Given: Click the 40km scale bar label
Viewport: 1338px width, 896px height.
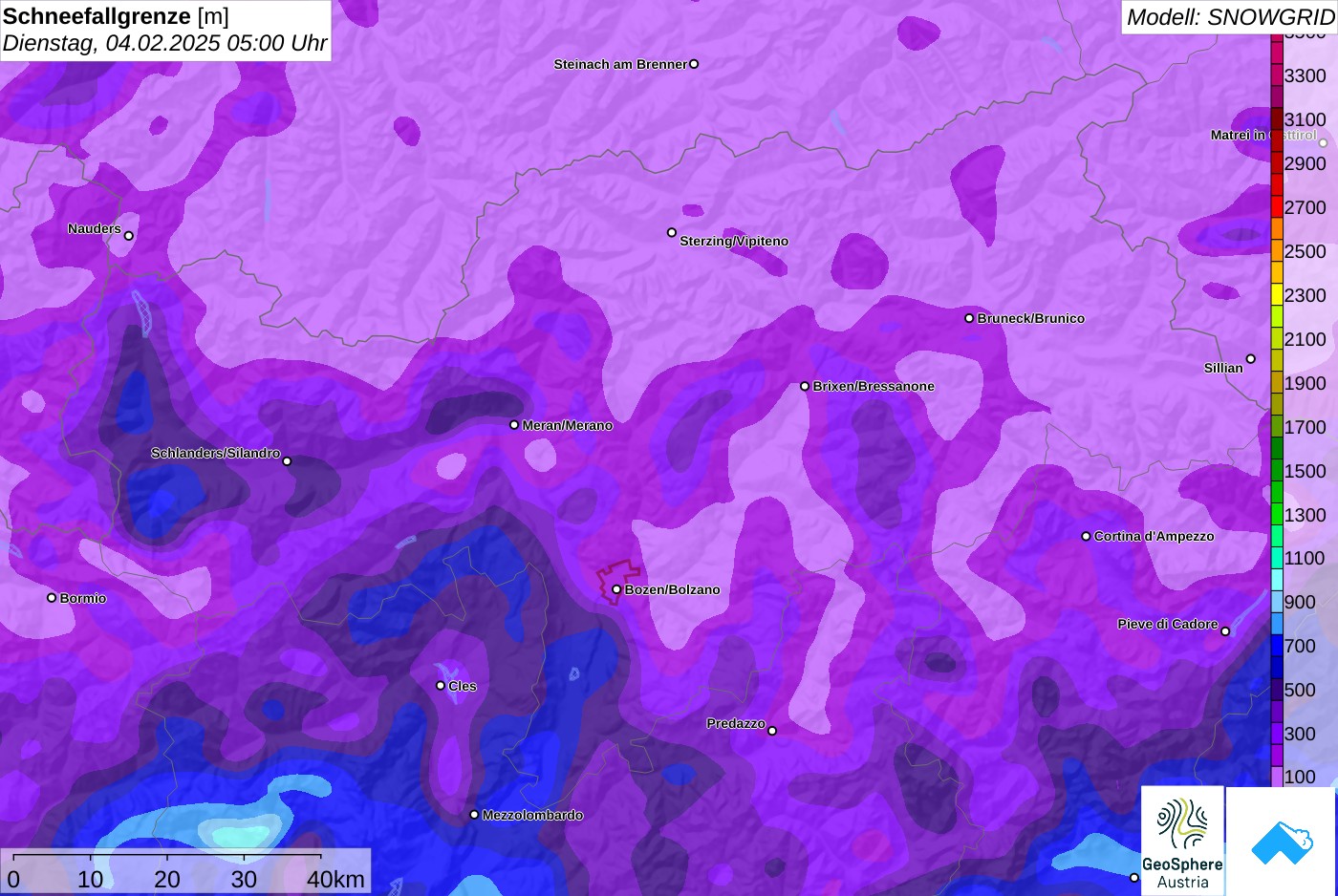Looking at the screenshot, I should click(x=335, y=879).
